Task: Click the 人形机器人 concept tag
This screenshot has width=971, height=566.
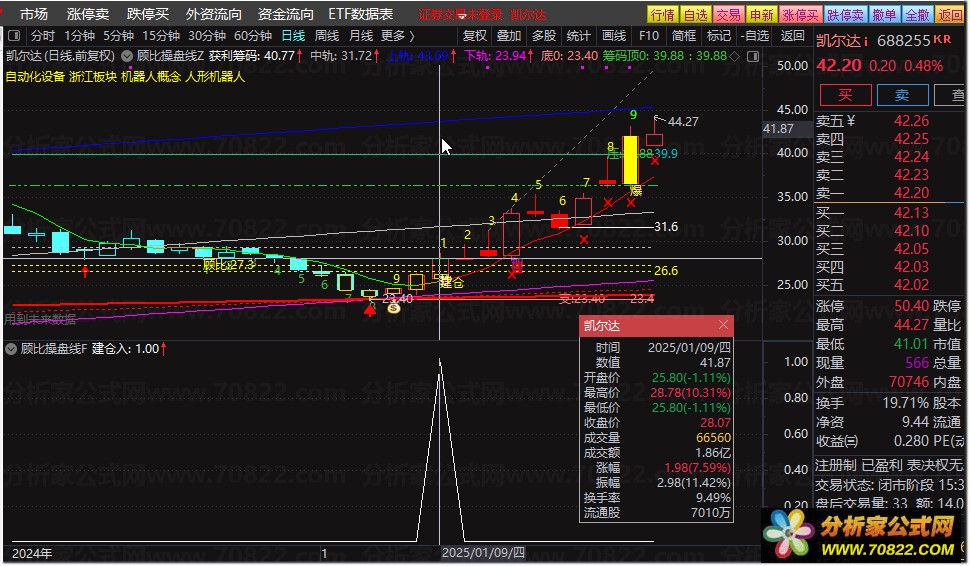Action: pyautogui.click(x=215, y=77)
